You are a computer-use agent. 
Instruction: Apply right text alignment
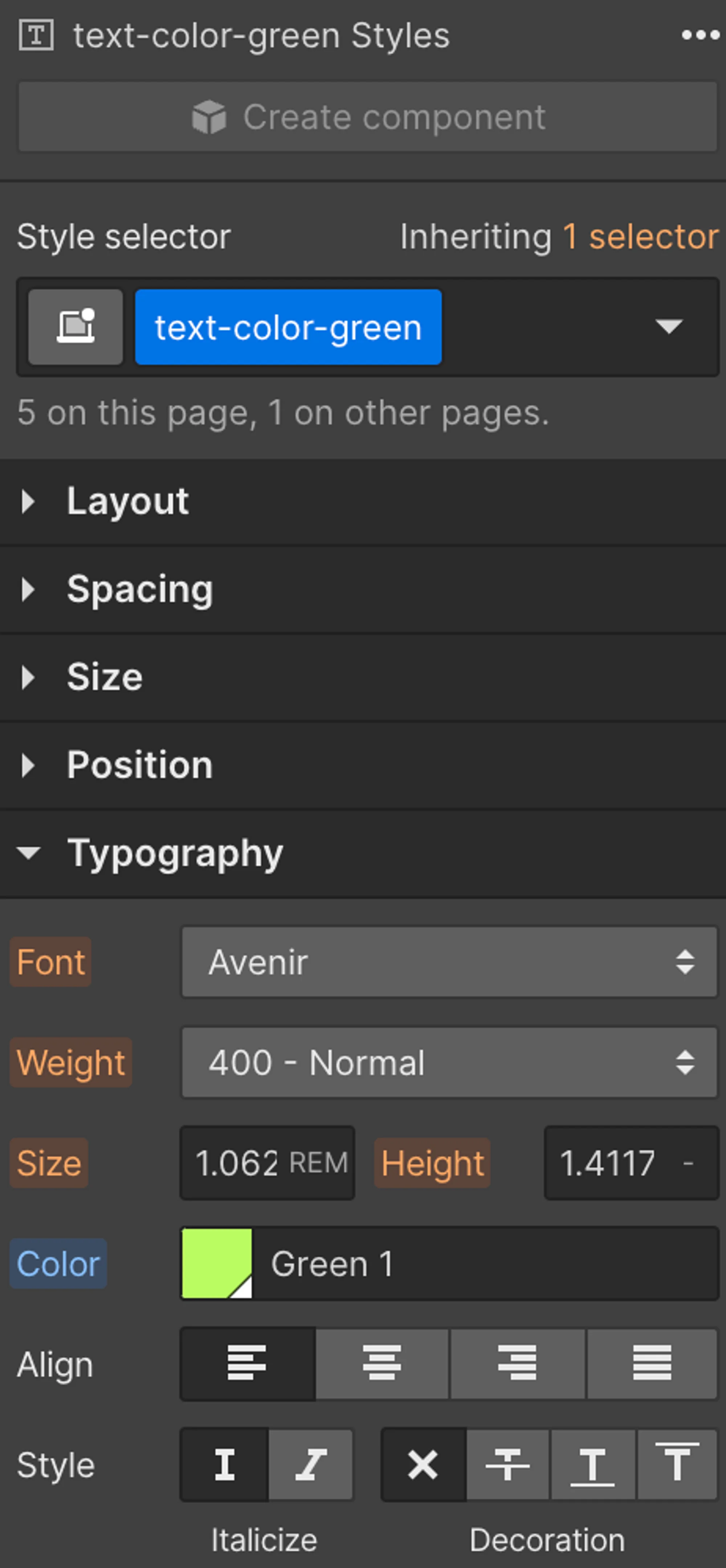click(518, 1364)
